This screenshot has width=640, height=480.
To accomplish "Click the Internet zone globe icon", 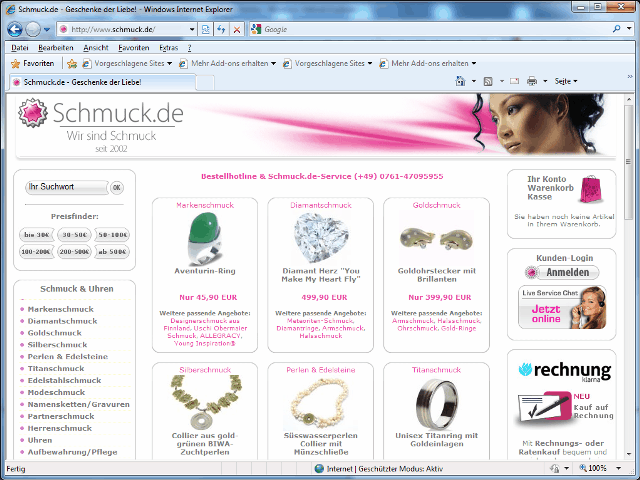I will point(319,469).
